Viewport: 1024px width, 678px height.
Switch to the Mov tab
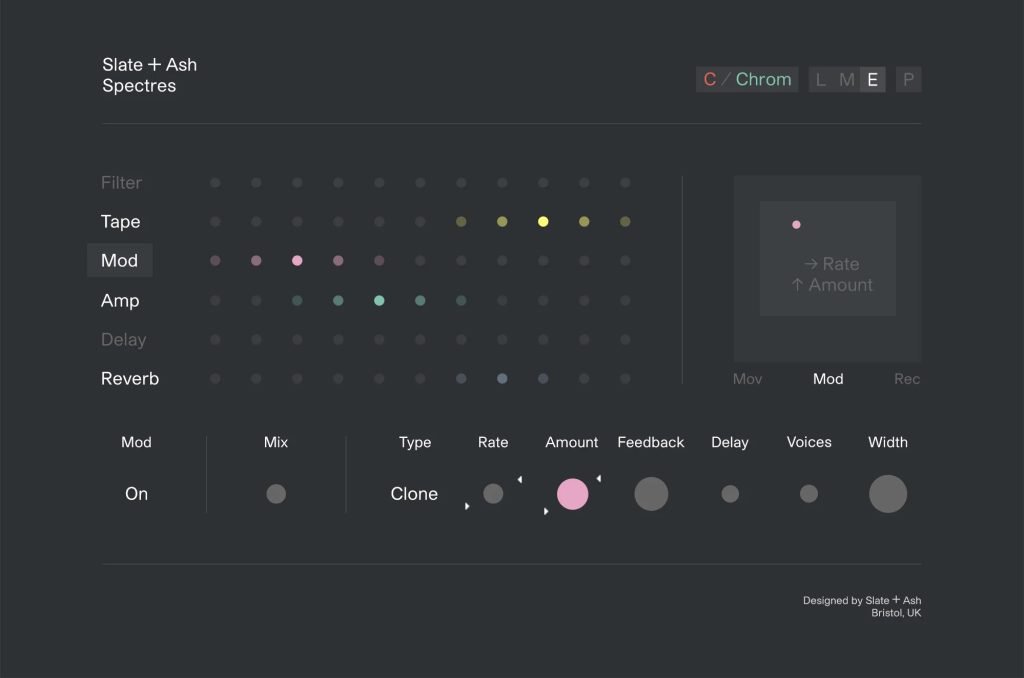747,379
